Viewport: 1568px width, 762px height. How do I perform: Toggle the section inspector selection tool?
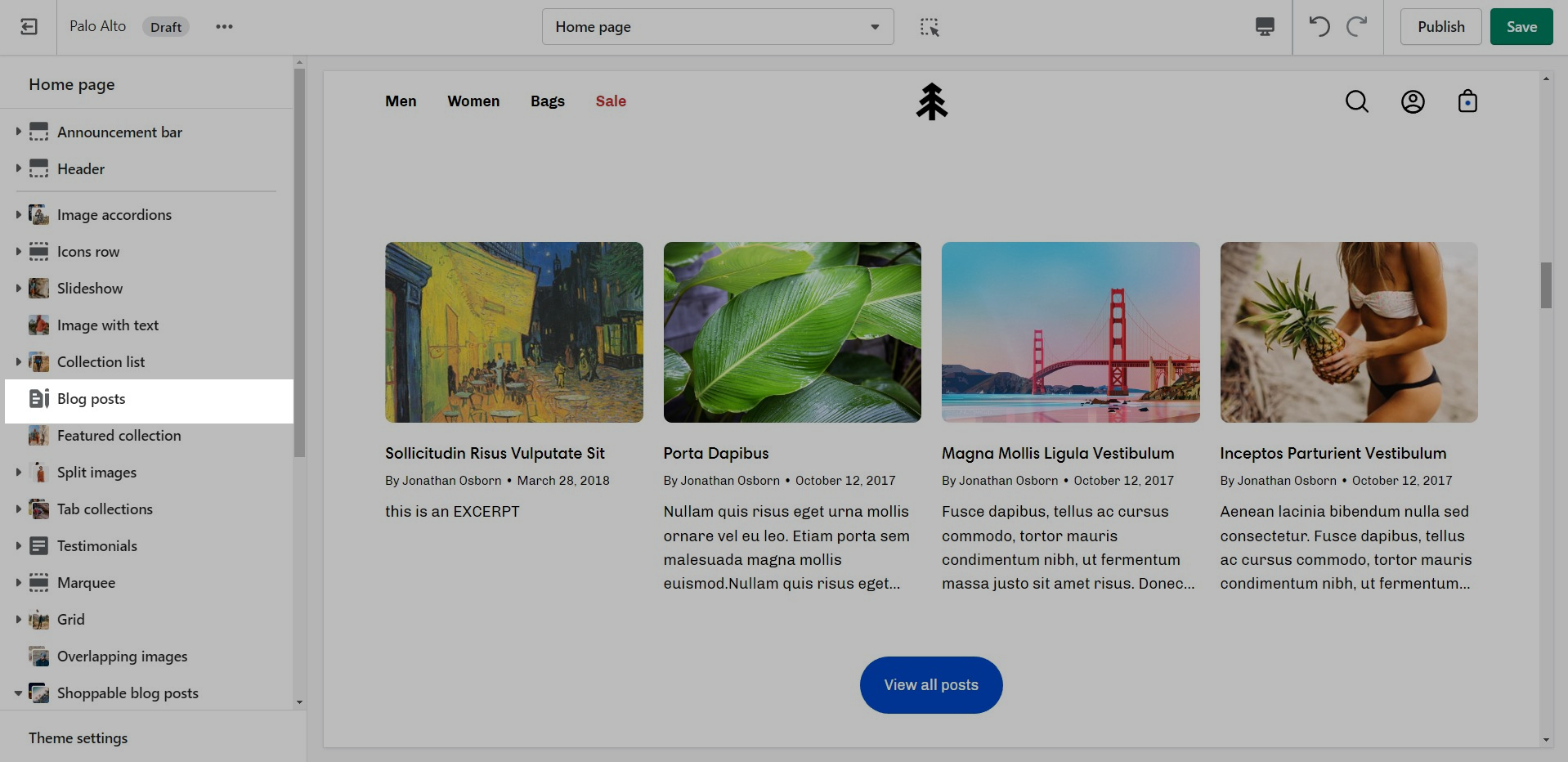[930, 27]
